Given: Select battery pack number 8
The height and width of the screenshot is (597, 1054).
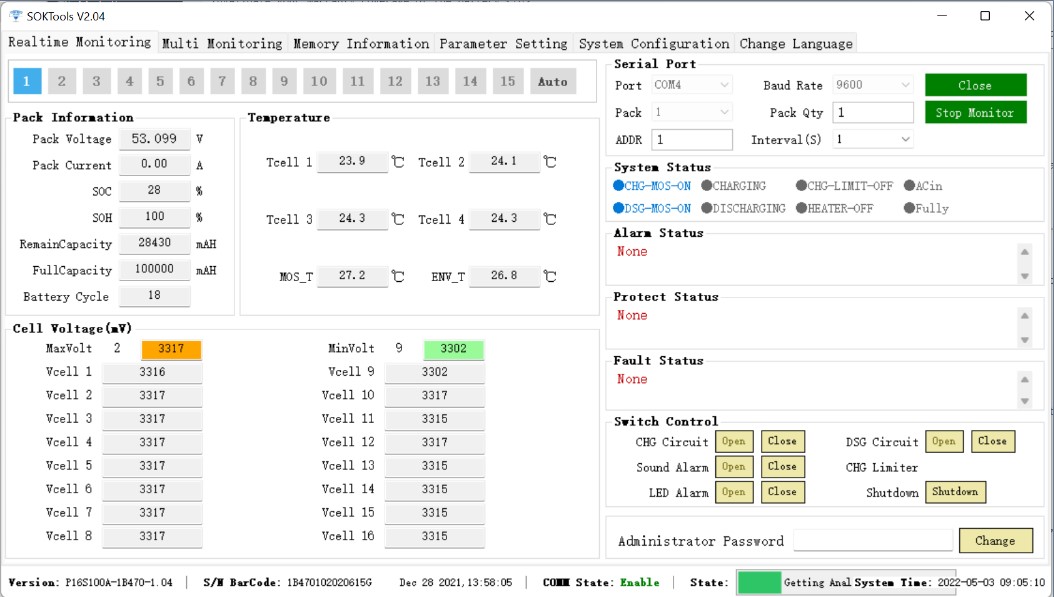Looking at the screenshot, I should (x=253, y=81).
